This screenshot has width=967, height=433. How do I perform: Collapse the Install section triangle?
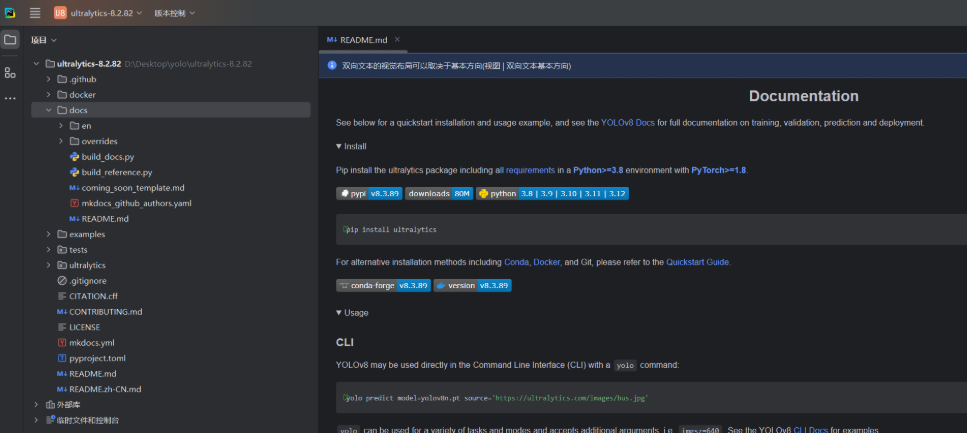339,146
